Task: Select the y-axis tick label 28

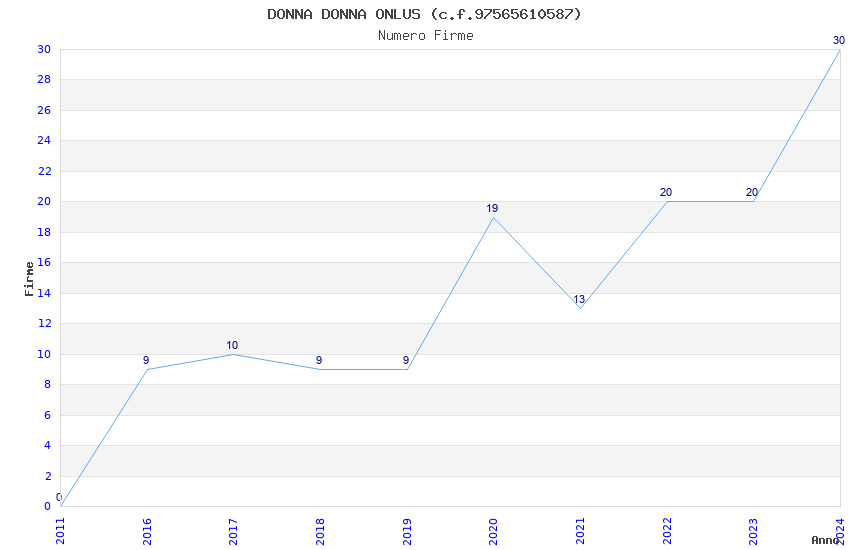Action: click(44, 80)
